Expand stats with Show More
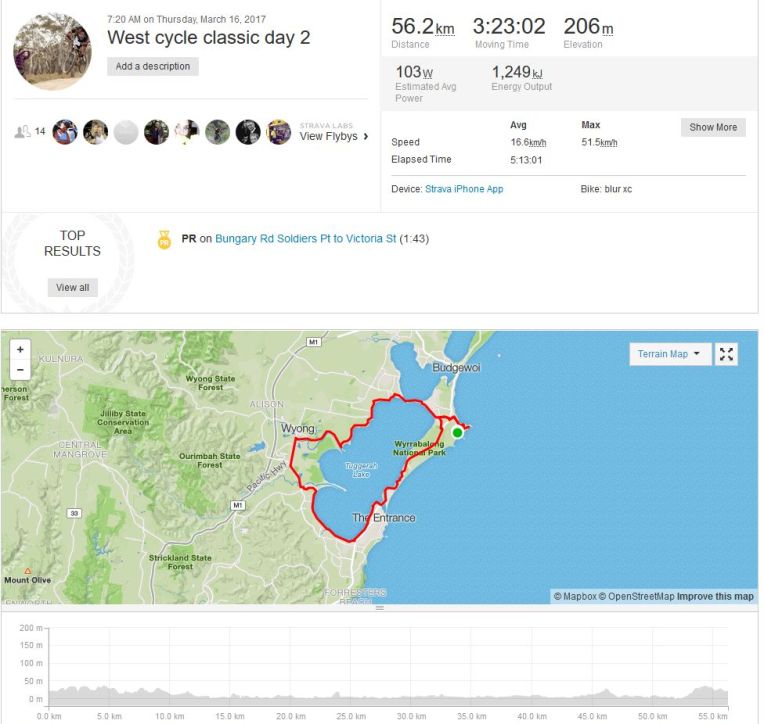 (713, 127)
